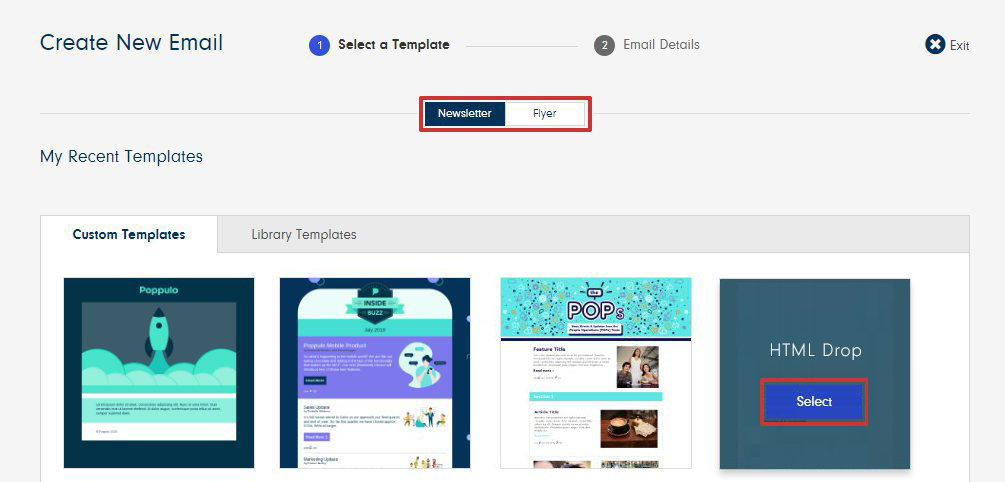This screenshot has width=1005, height=482.
Task: Click the progress line between the steps
Action: click(522, 46)
